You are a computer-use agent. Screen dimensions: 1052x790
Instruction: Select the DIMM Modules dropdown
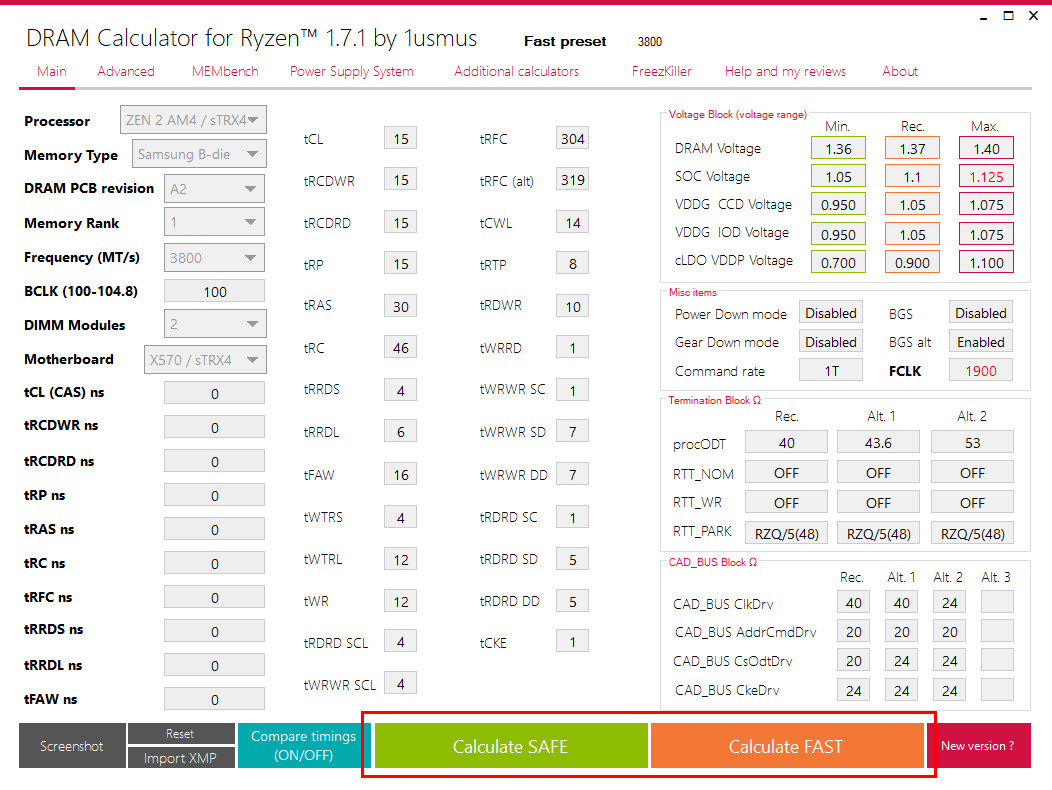(x=215, y=324)
